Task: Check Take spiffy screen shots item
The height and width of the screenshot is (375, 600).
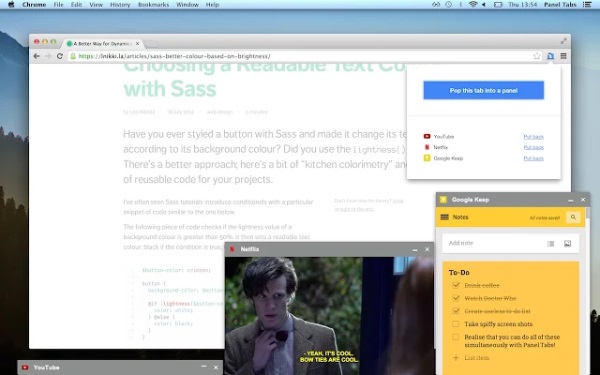Action: 456,324
